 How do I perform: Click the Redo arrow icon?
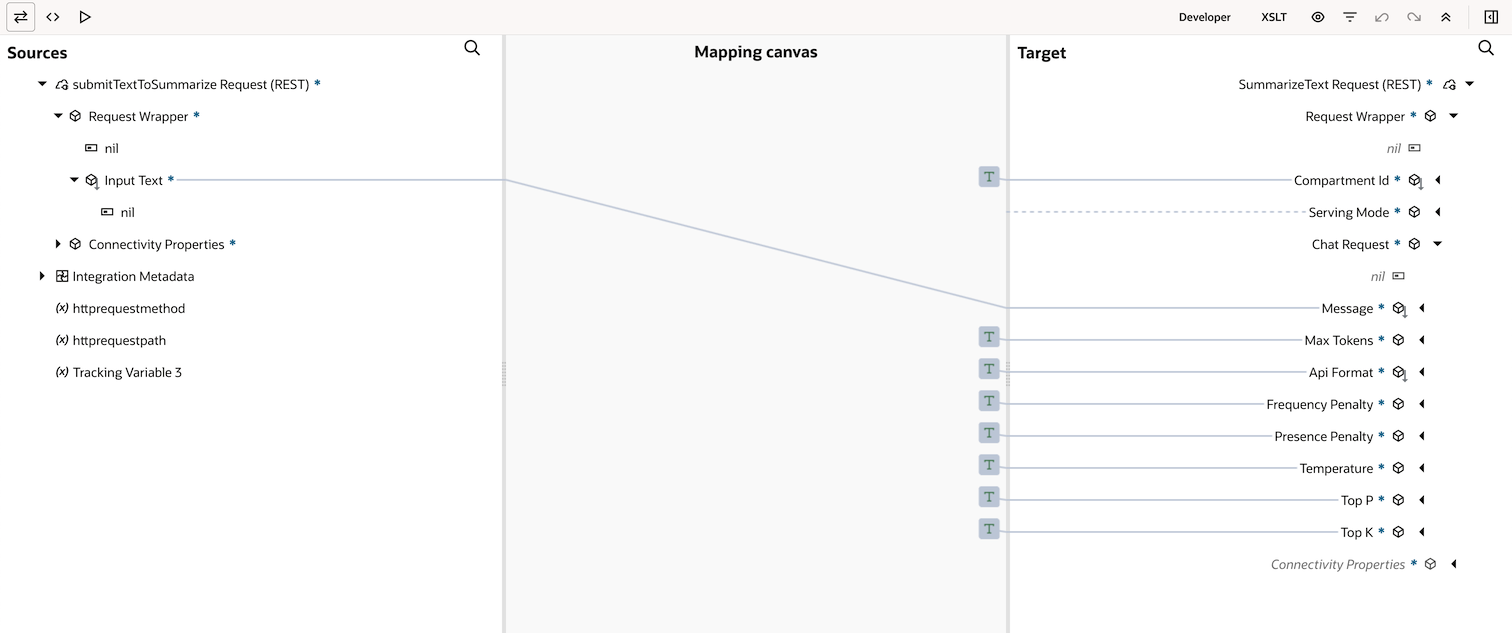[1414, 17]
